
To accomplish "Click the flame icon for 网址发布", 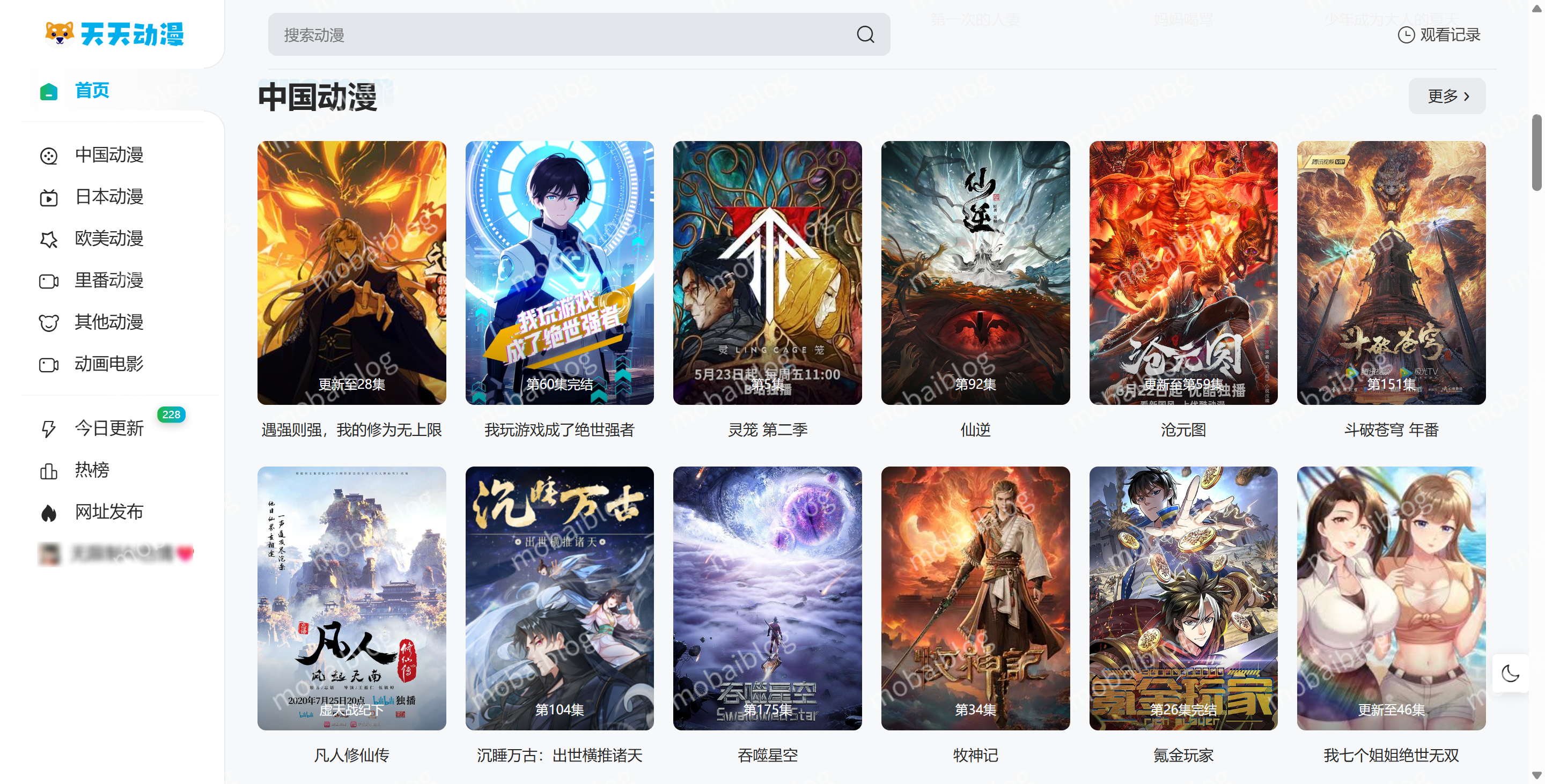I will click(49, 513).
